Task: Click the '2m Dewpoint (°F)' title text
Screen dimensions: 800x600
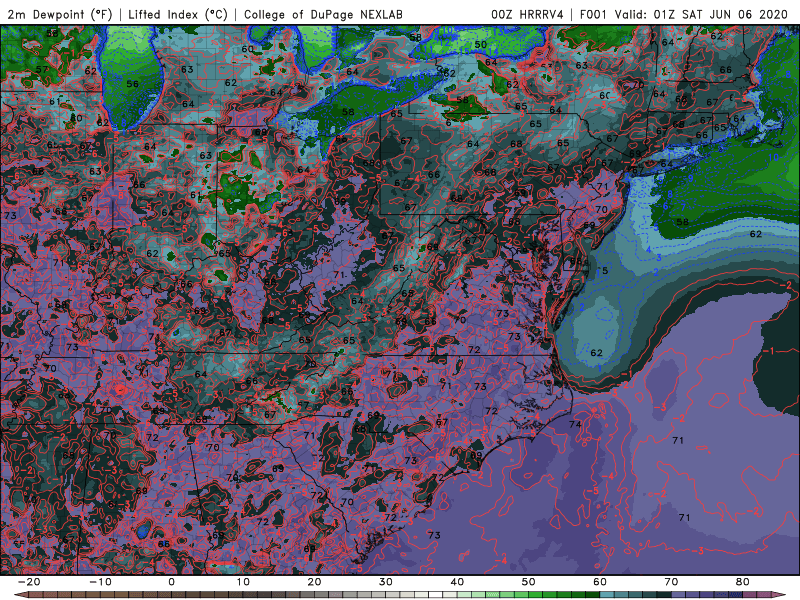Action: coord(59,14)
